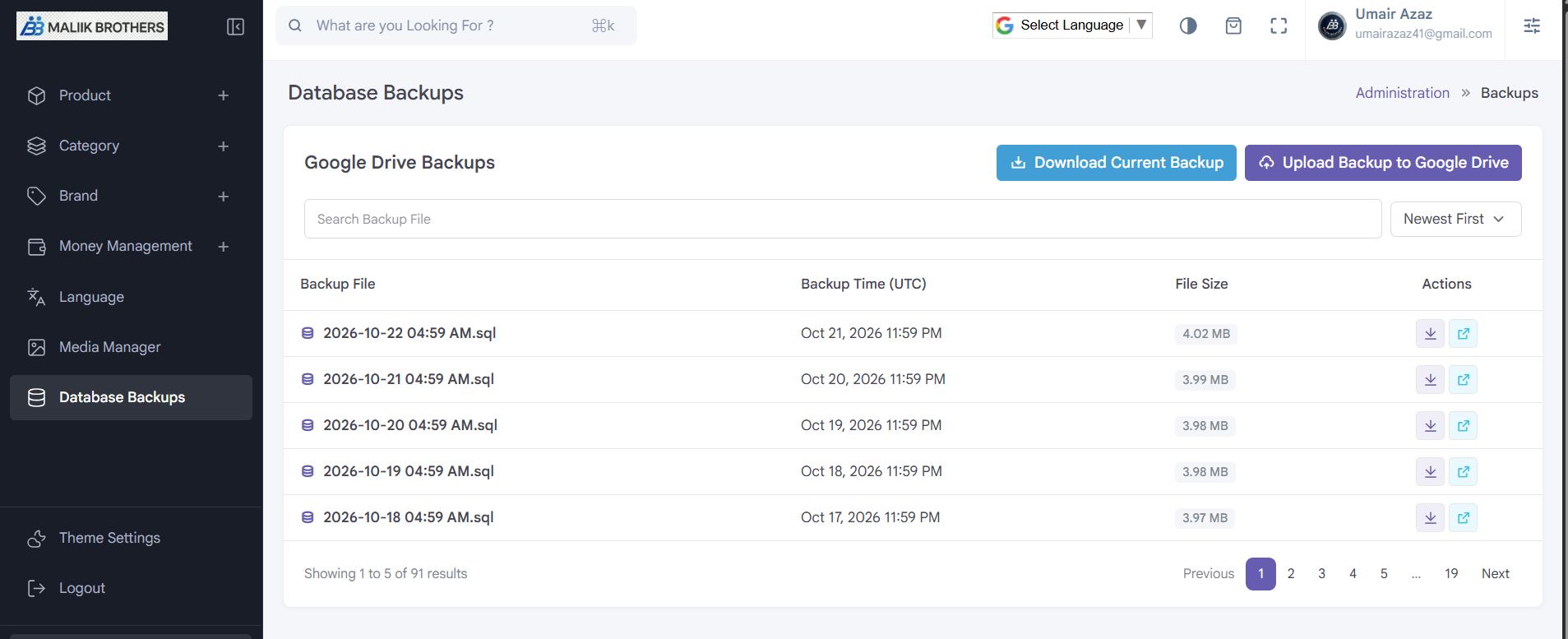Image resolution: width=1568 pixels, height=639 pixels.
Task: Expand the Product submenu plus
Action: coord(223,95)
